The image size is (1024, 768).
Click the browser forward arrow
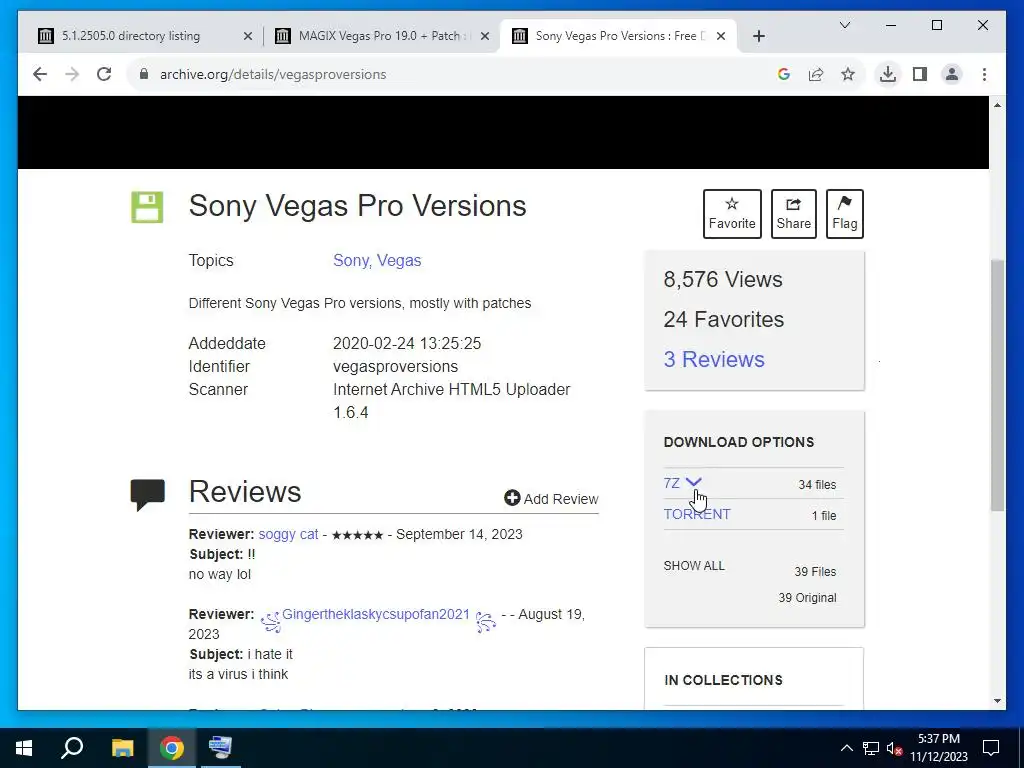pyautogui.click(x=72, y=74)
